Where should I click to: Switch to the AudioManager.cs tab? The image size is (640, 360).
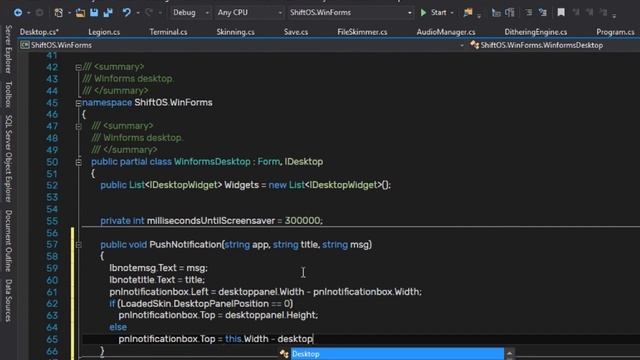(446, 32)
